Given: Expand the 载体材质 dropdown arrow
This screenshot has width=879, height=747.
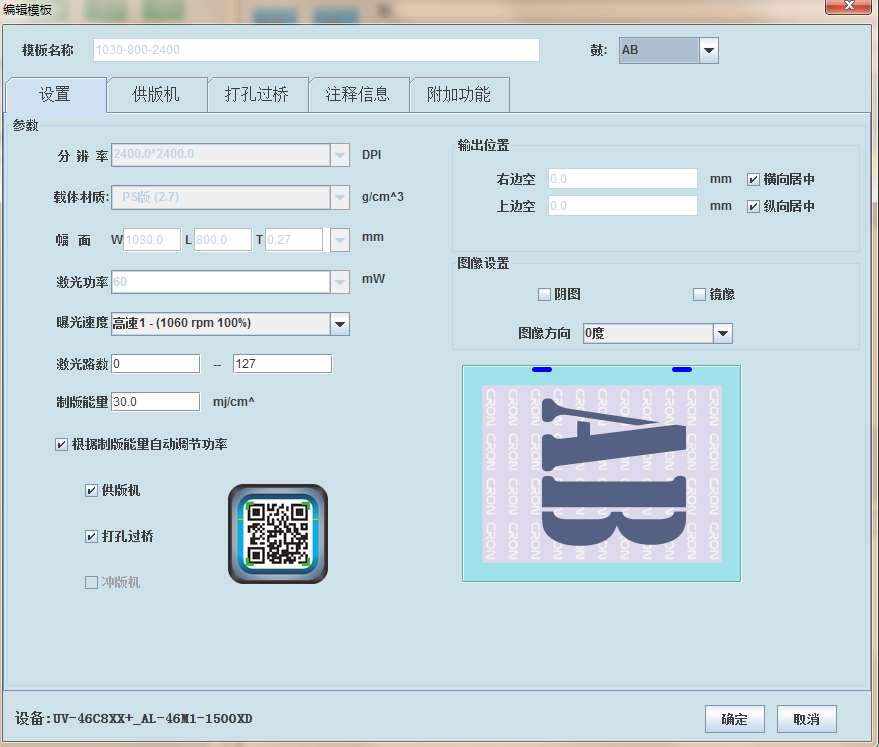Looking at the screenshot, I should tap(340, 197).
